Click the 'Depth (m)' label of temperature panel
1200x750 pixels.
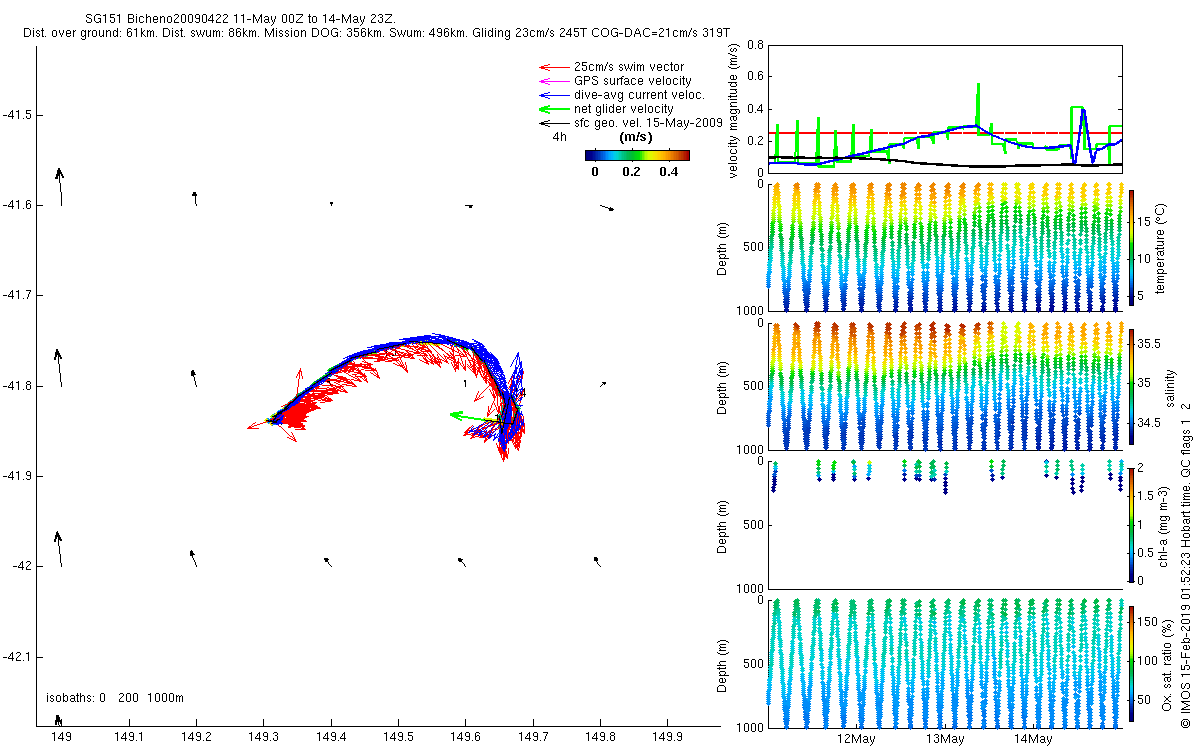pyautogui.click(x=723, y=247)
